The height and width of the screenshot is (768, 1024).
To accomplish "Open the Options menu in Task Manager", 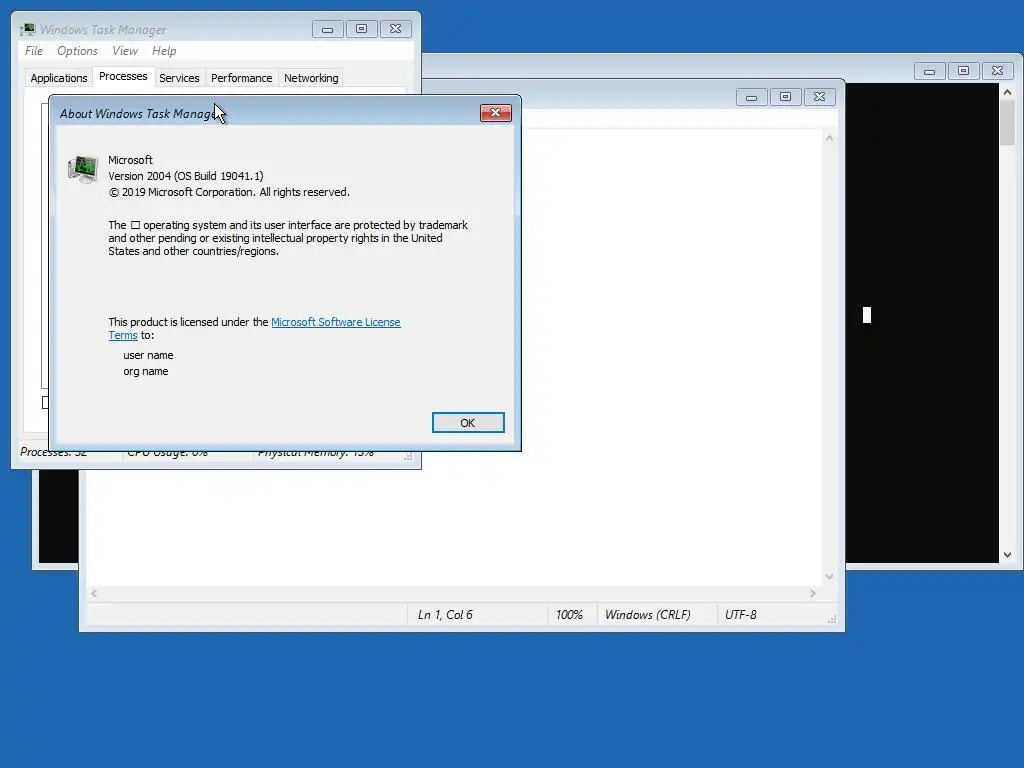I will pos(77,51).
